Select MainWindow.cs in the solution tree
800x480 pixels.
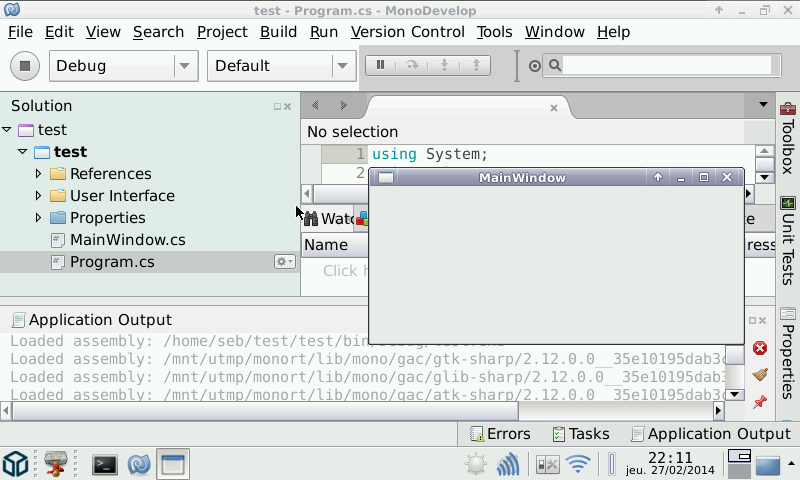(127, 240)
